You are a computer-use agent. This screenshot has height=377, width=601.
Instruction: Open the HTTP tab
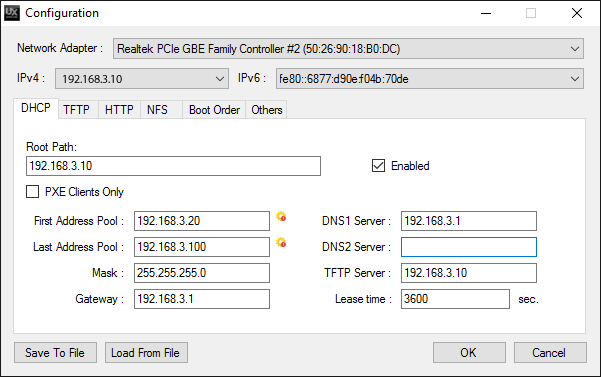coord(119,110)
